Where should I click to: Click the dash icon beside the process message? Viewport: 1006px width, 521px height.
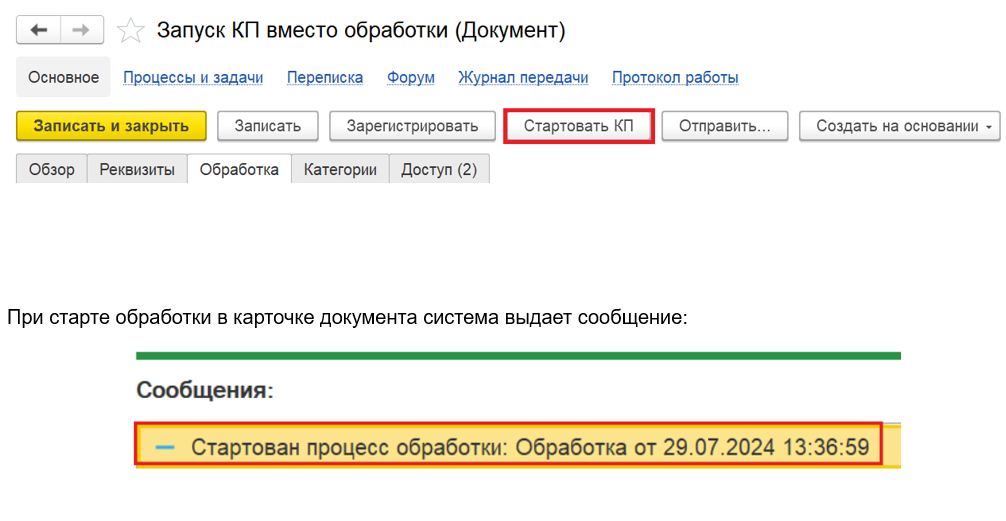click(x=165, y=446)
